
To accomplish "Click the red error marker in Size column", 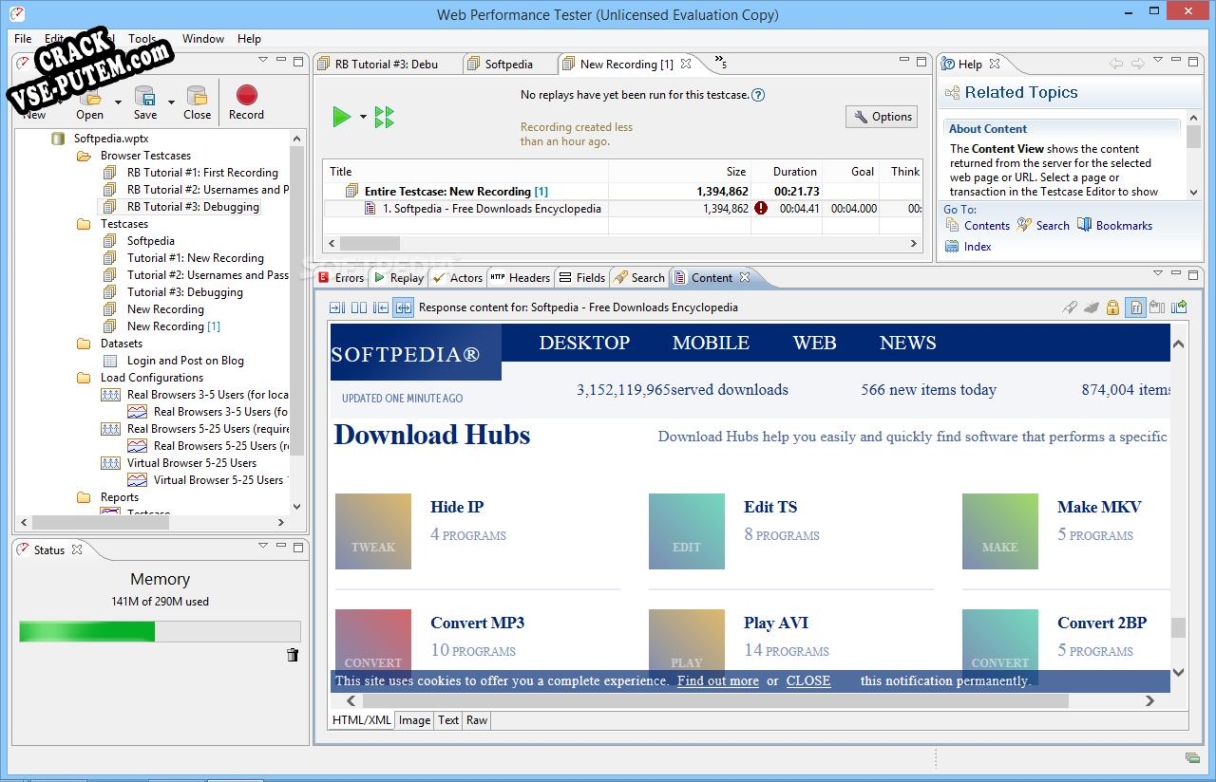I will click(x=761, y=209).
